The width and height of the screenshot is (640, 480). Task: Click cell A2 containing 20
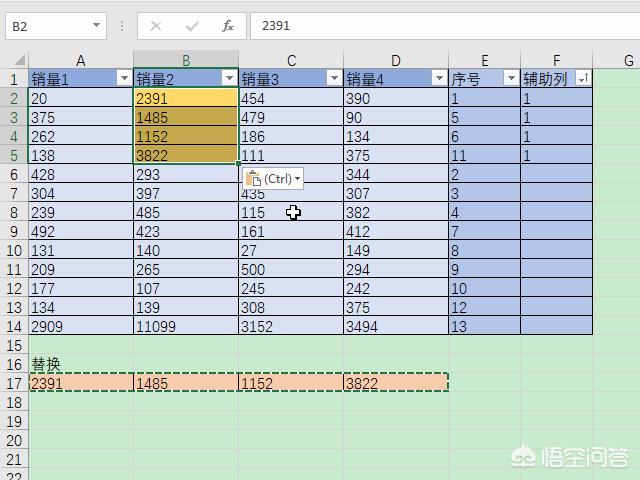tap(81, 98)
